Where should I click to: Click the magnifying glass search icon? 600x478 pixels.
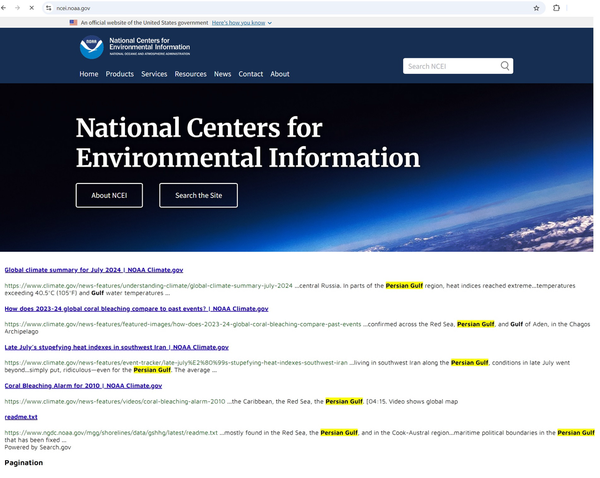505,66
